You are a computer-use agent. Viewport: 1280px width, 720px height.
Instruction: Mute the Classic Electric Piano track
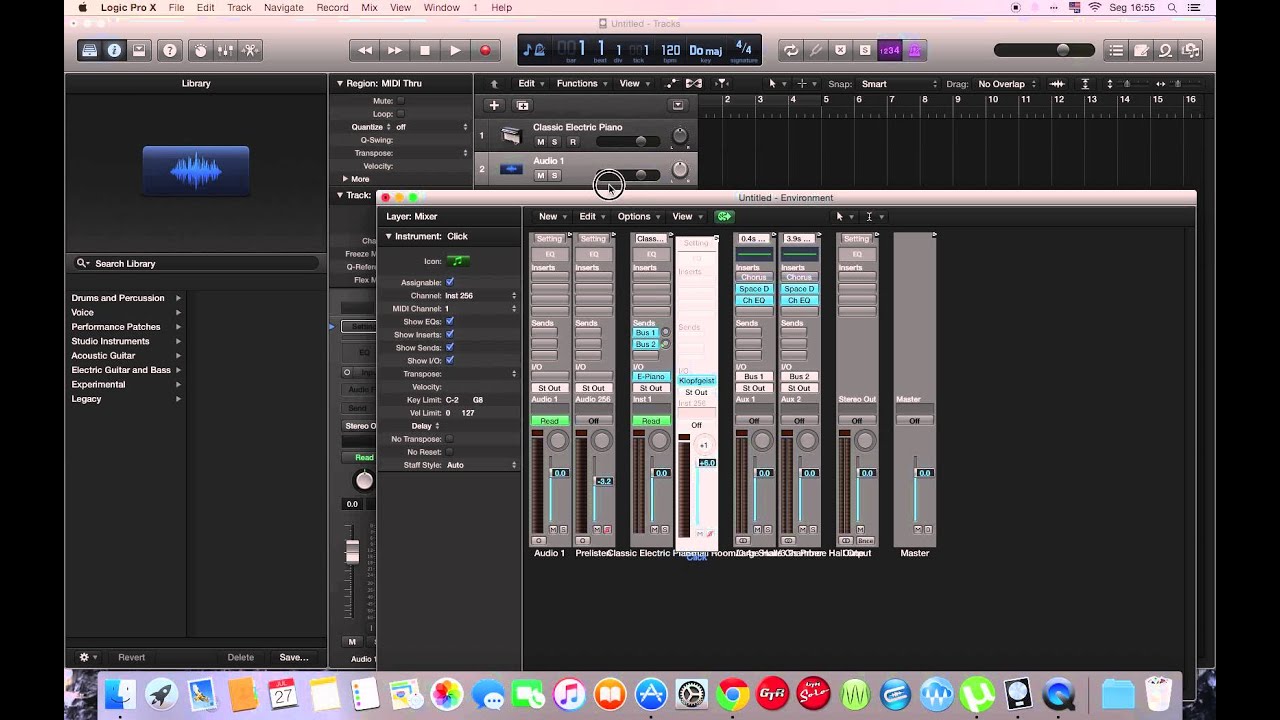point(541,142)
